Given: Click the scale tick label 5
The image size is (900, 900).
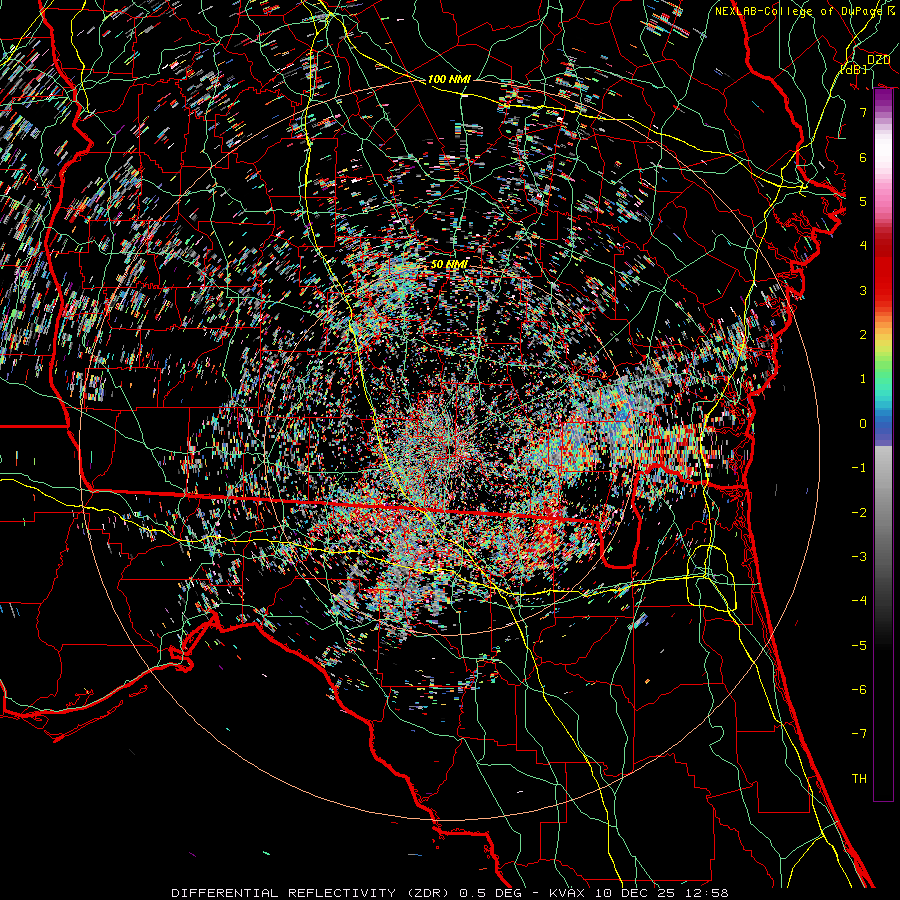Looking at the screenshot, I should click(x=863, y=201).
